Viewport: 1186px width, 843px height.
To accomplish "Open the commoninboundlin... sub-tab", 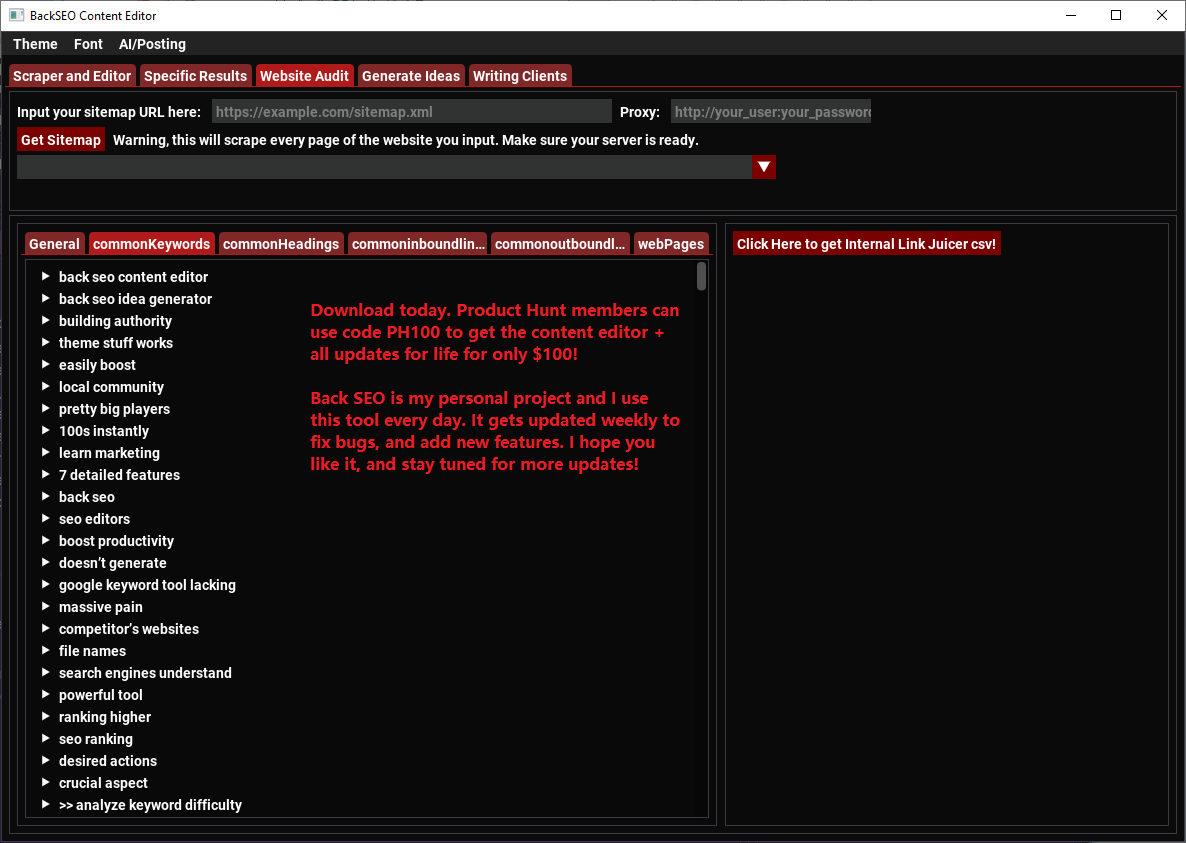I will 418,243.
